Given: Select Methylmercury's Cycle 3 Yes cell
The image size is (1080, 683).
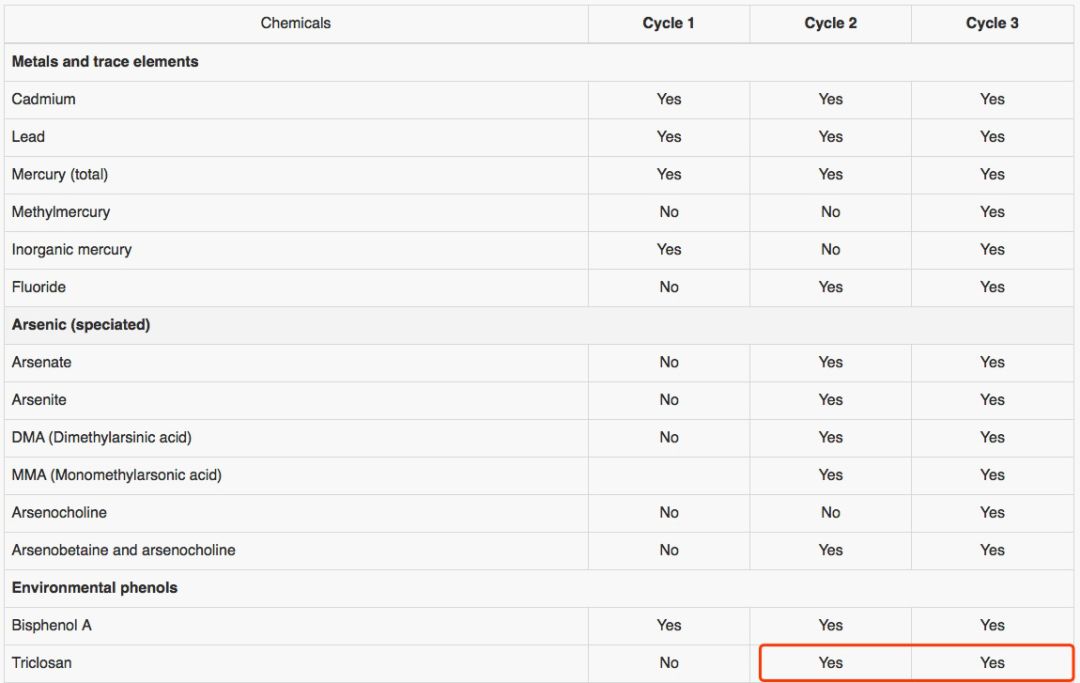Looking at the screenshot, I should [x=992, y=212].
